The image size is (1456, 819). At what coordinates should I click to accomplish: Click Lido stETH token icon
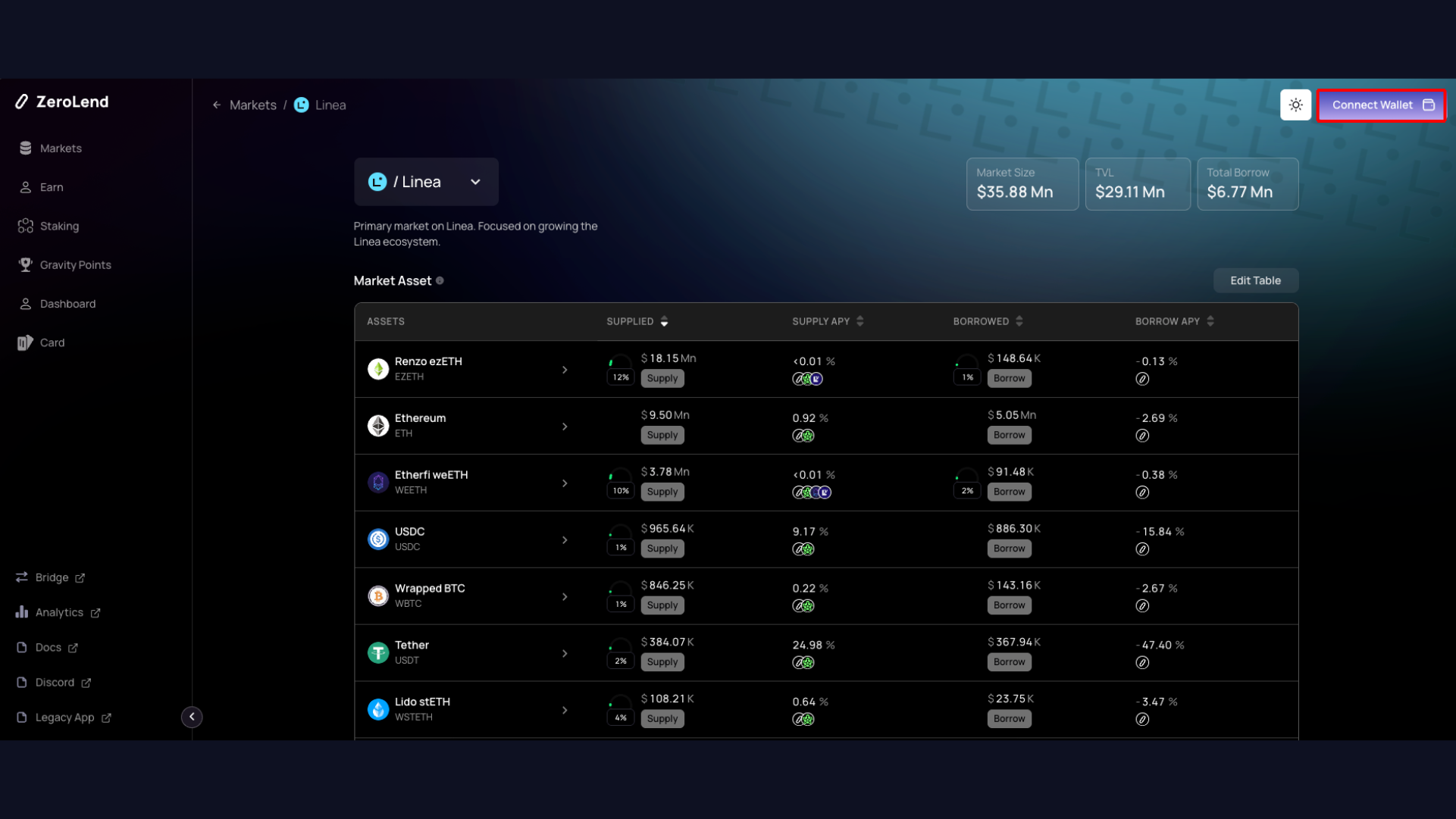(378, 709)
